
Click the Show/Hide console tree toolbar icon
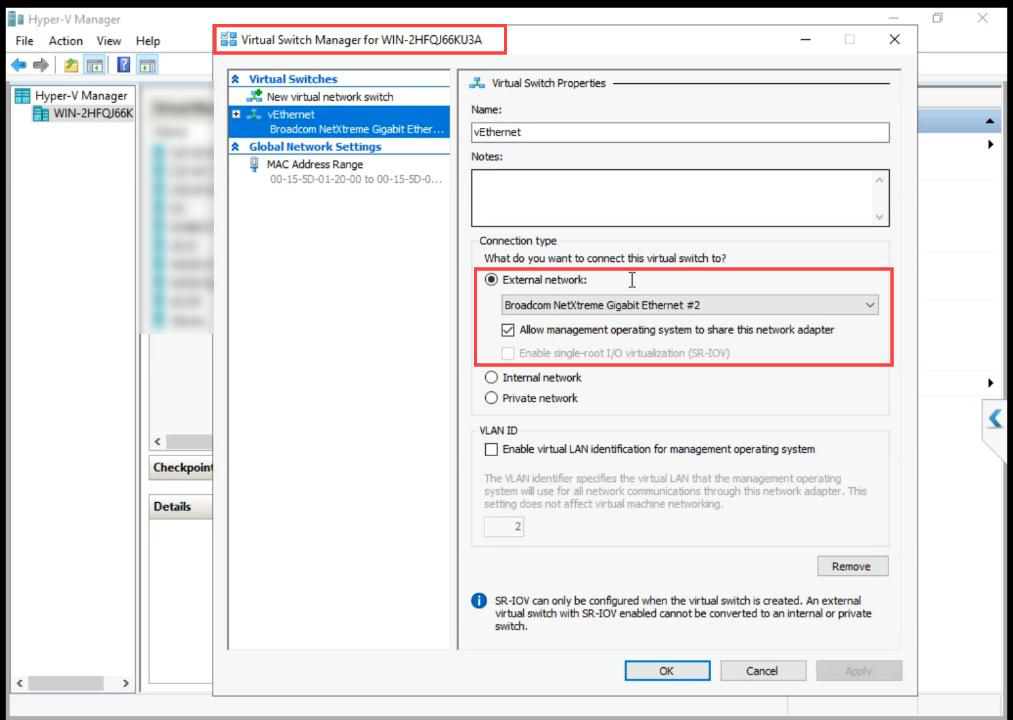click(95, 65)
